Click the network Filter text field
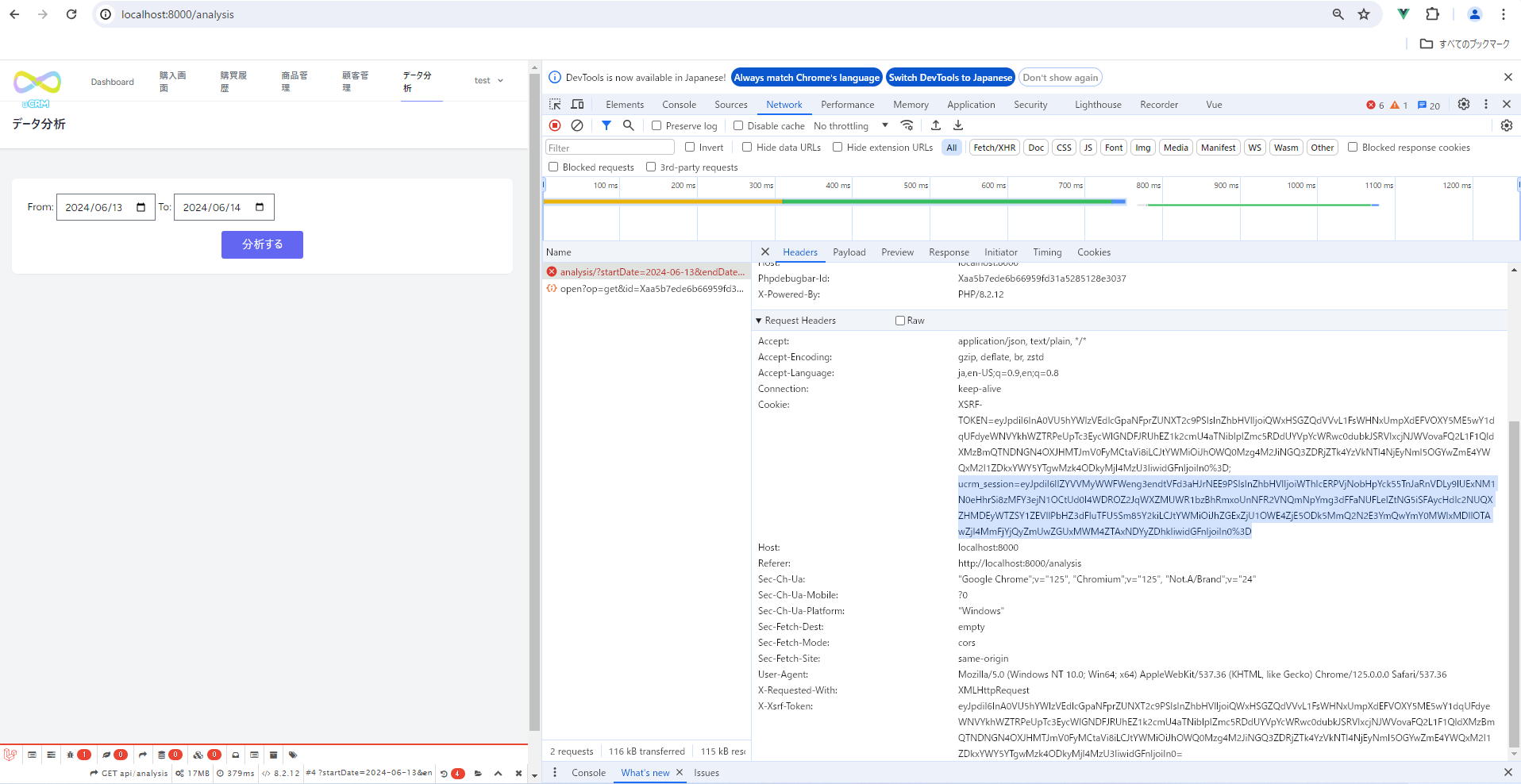1521x784 pixels. point(610,148)
